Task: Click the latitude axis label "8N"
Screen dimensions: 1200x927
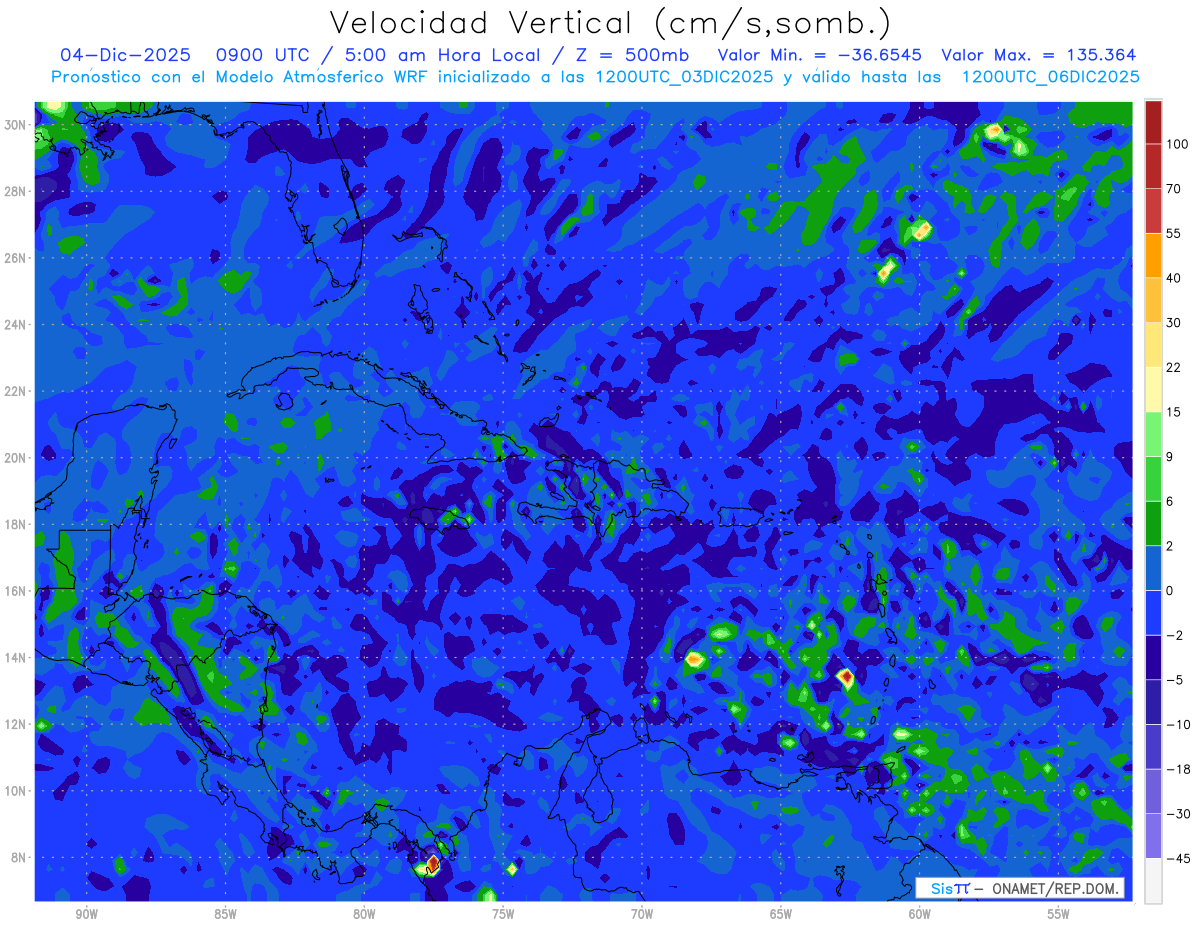Action: pos(18,858)
